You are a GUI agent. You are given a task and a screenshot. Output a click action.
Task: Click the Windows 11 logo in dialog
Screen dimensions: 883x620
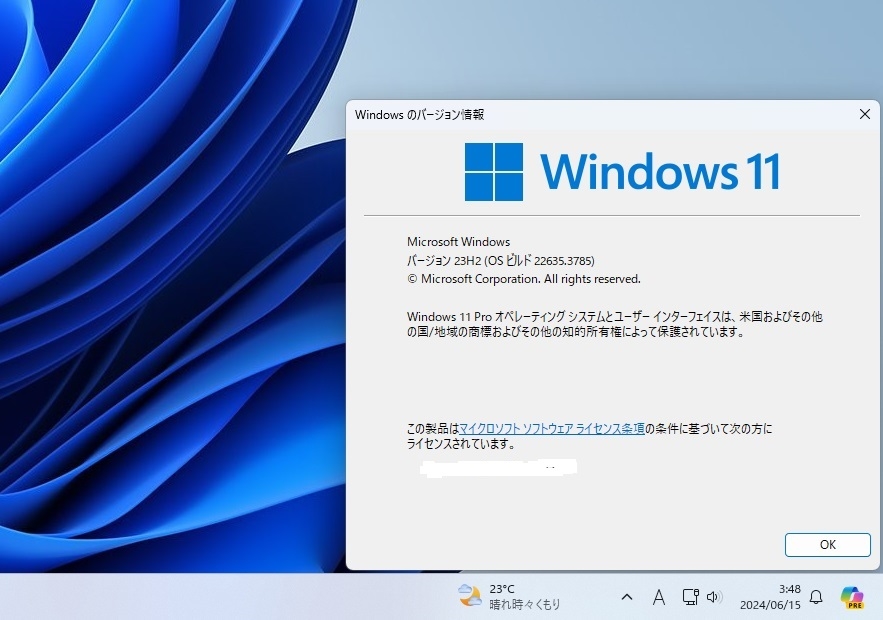click(622, 172)
